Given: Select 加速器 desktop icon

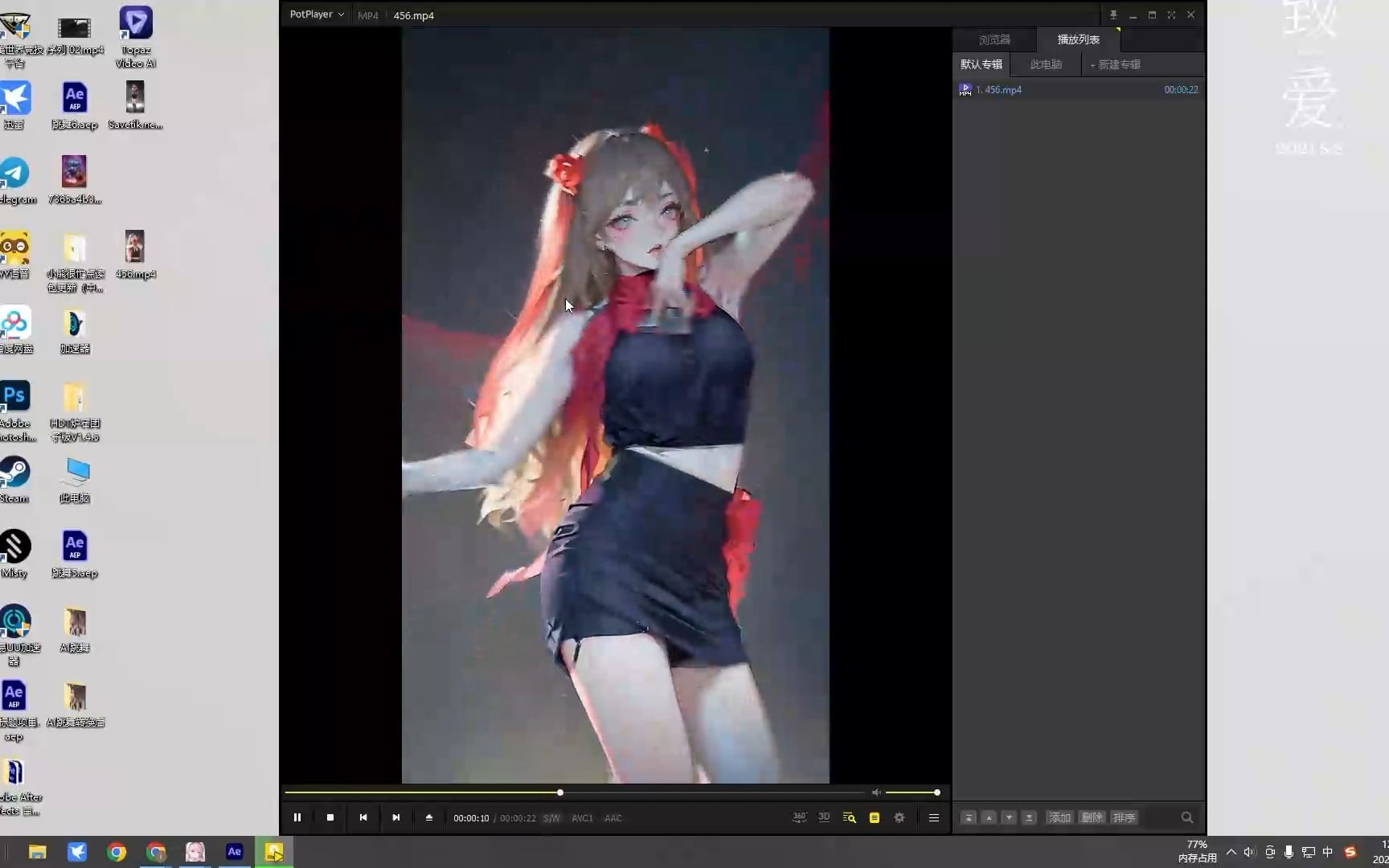Looking at the screenshot, I should pyautogui.click(x=75, y=330).
